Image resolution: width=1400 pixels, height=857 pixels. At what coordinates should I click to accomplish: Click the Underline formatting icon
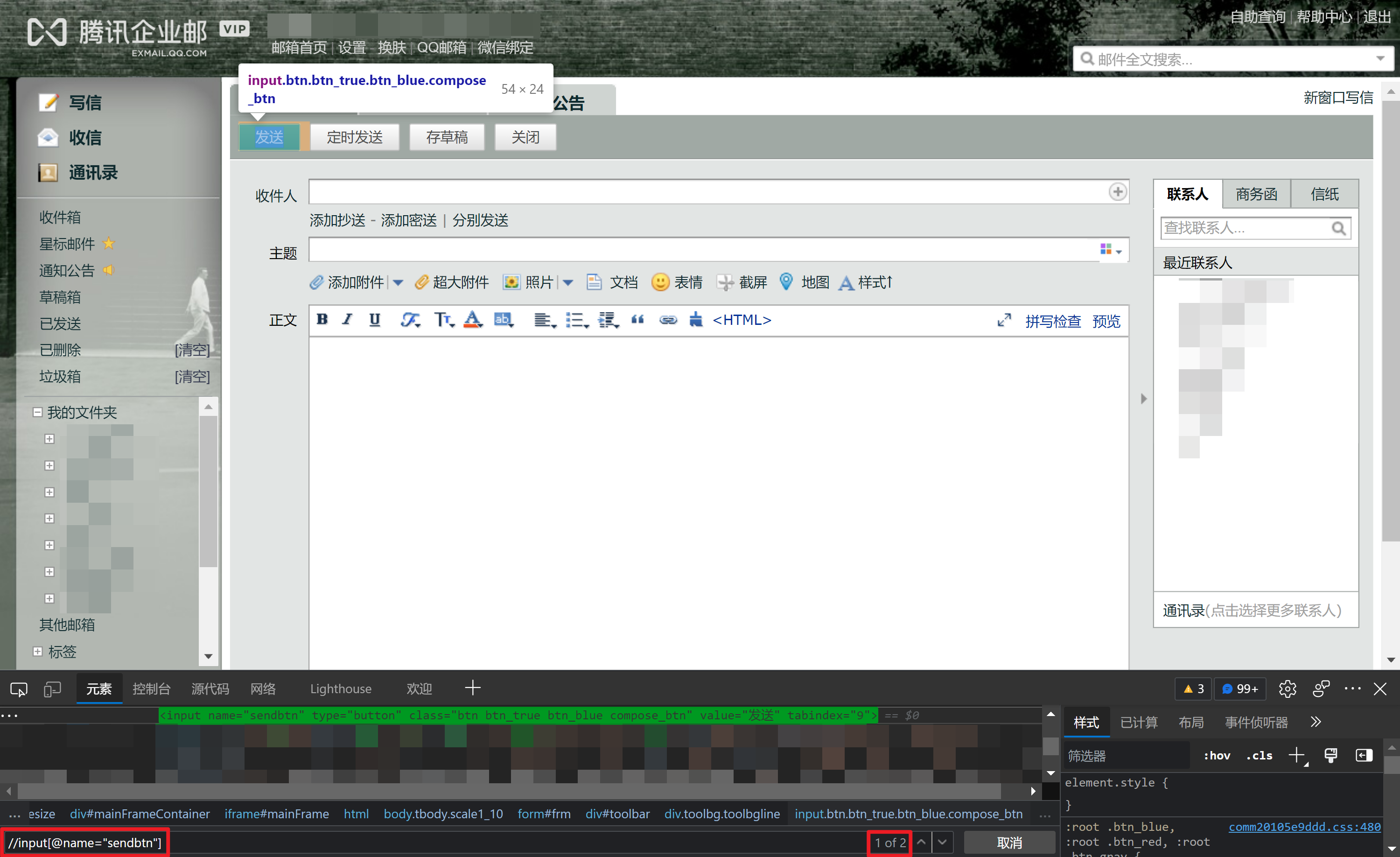[x=374, y=320]
